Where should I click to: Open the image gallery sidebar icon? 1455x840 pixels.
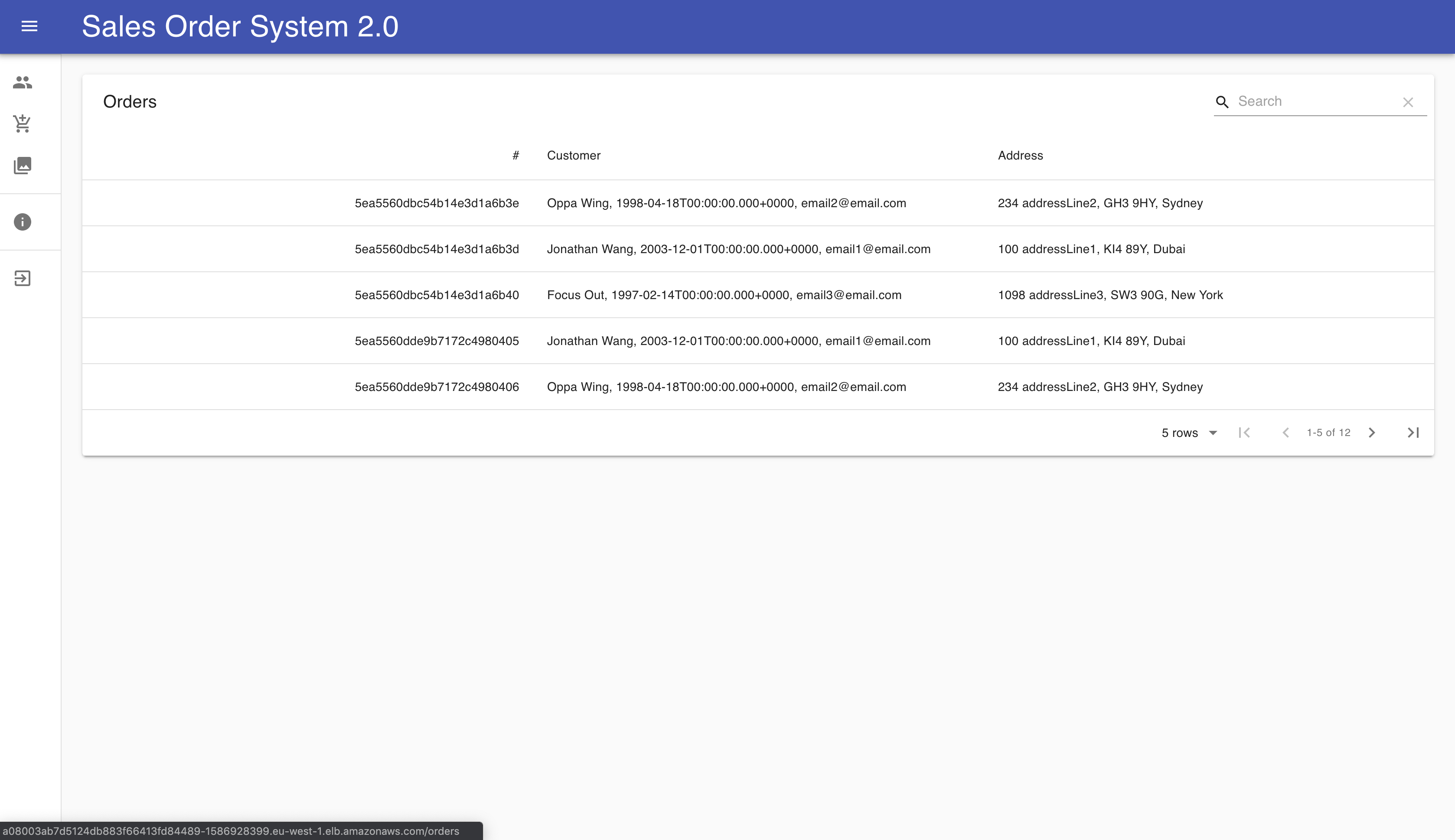pyautogui.click(x=23, y=166)
